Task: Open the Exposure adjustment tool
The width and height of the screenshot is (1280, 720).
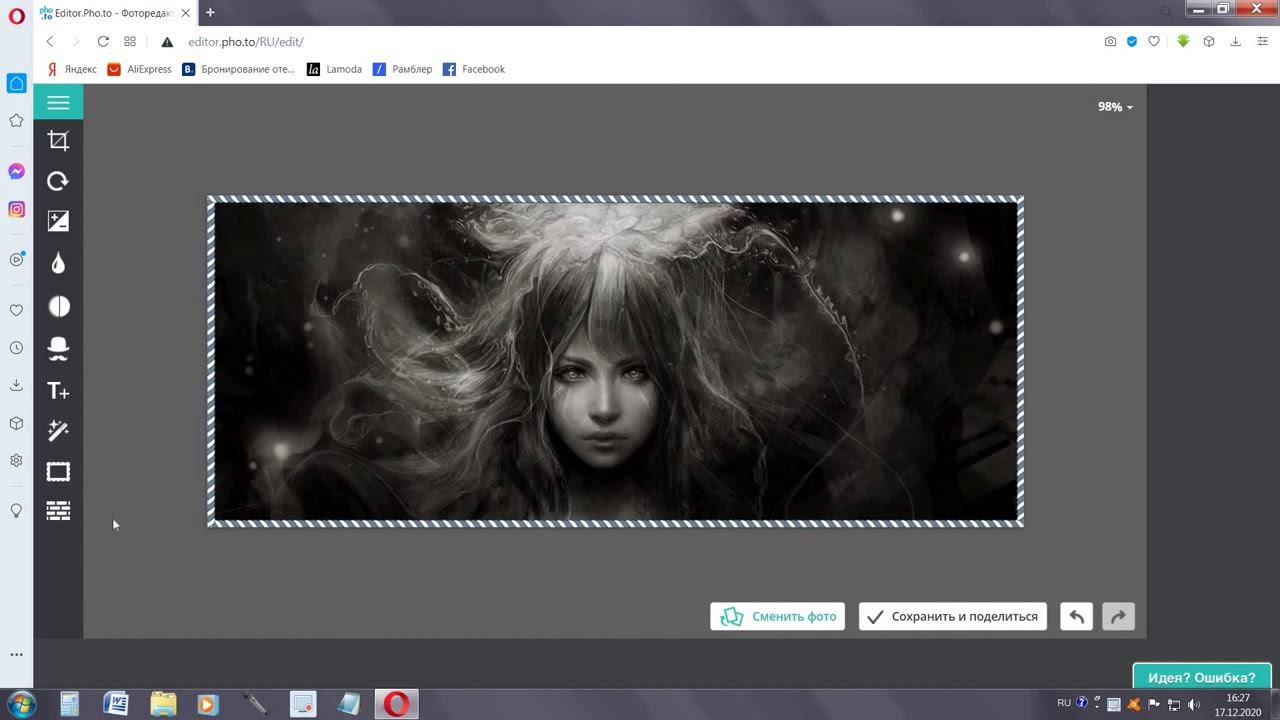Action: coord(58,221)
